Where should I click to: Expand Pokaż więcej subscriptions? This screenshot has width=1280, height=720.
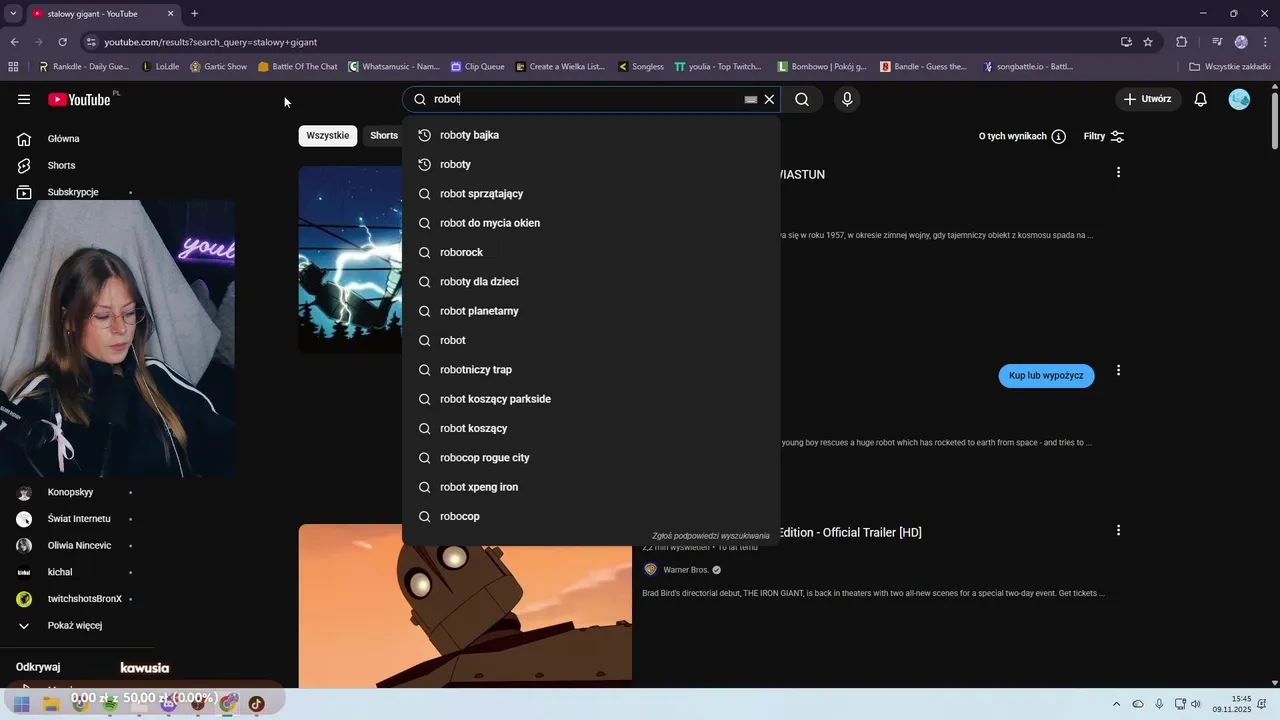click(x=75, y=626)
